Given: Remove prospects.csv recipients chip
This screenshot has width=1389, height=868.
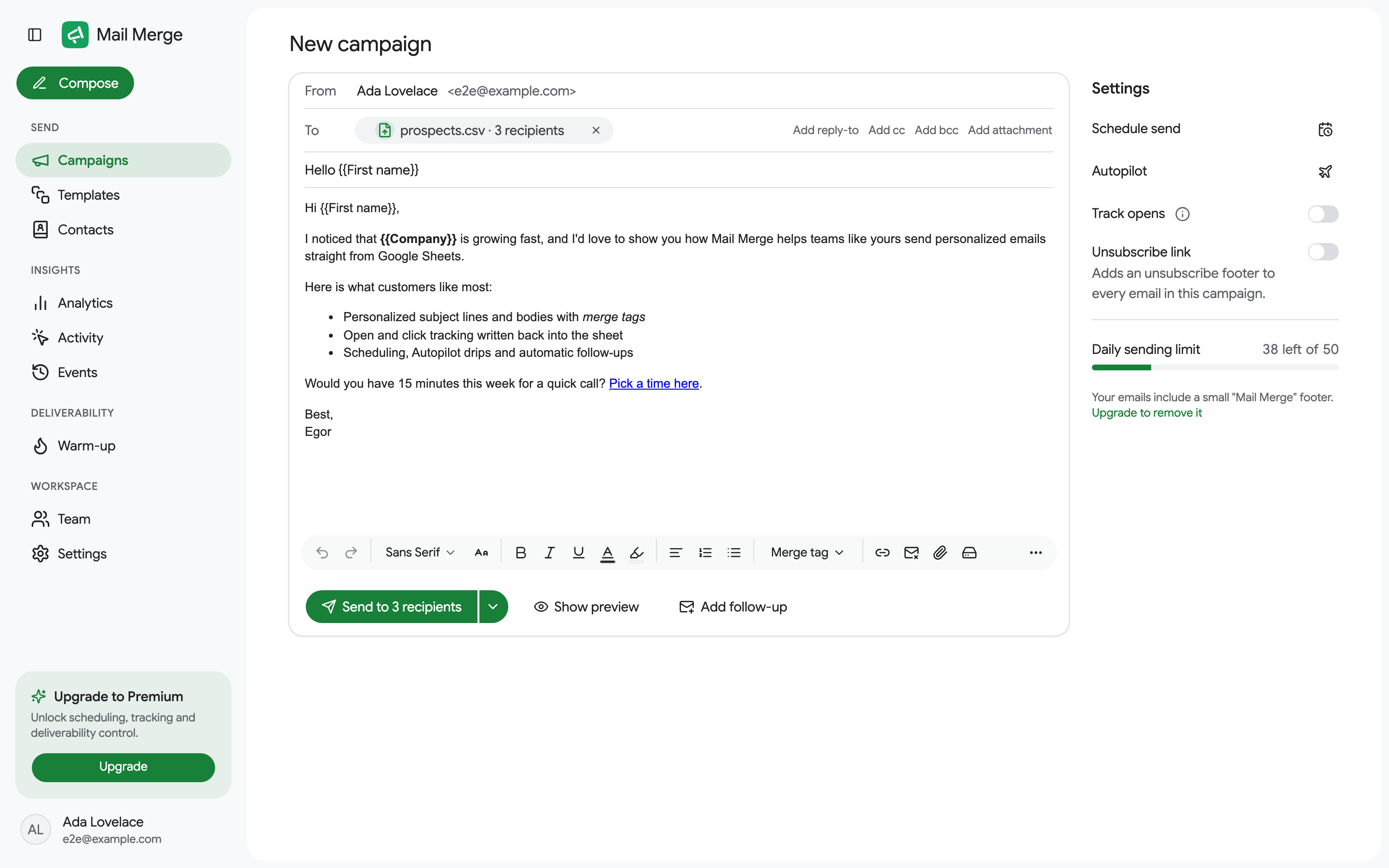Looking at the screenshot, I should point(596,130).
